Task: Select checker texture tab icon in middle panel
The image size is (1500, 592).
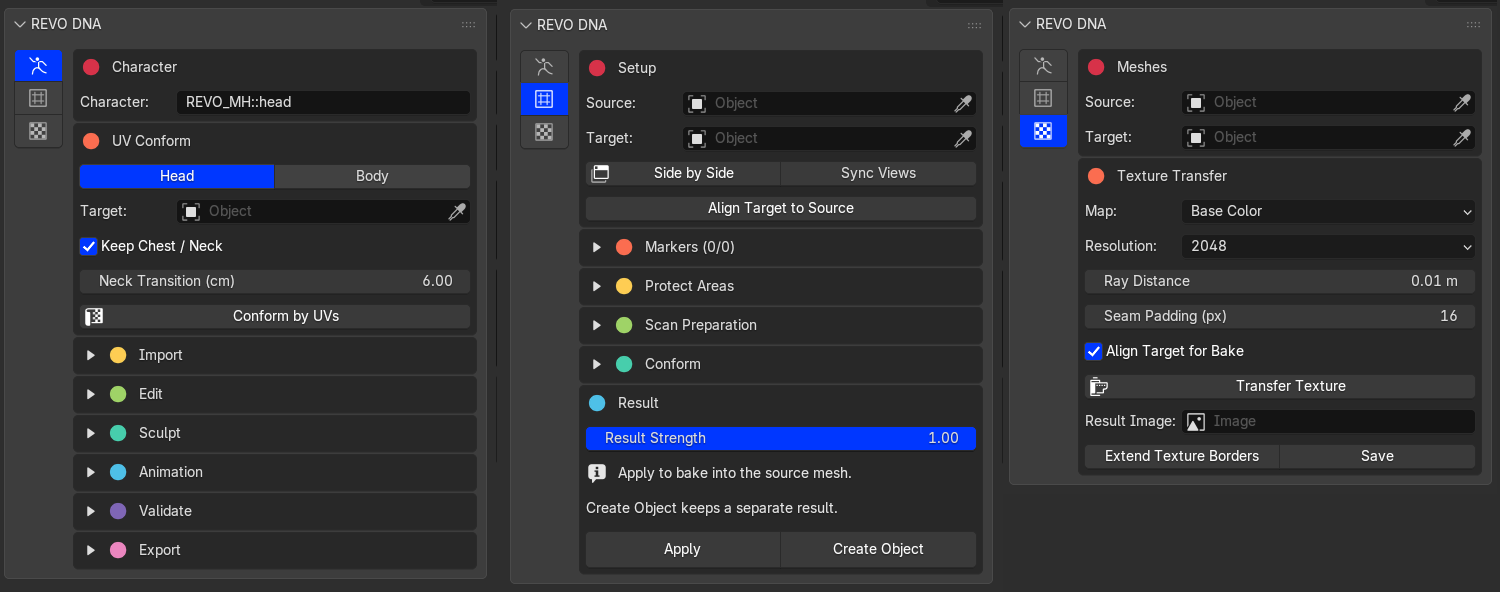Action: [544, 131]
